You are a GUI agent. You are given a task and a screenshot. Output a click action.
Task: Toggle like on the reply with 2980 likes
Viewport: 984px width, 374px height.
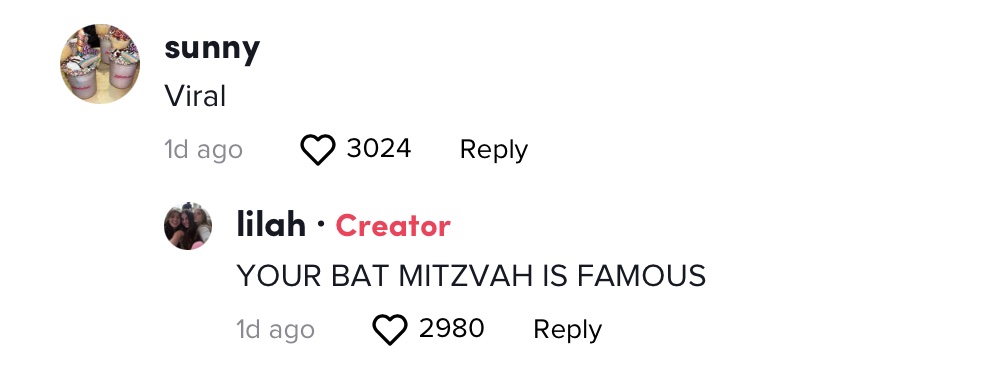[390, 330]
